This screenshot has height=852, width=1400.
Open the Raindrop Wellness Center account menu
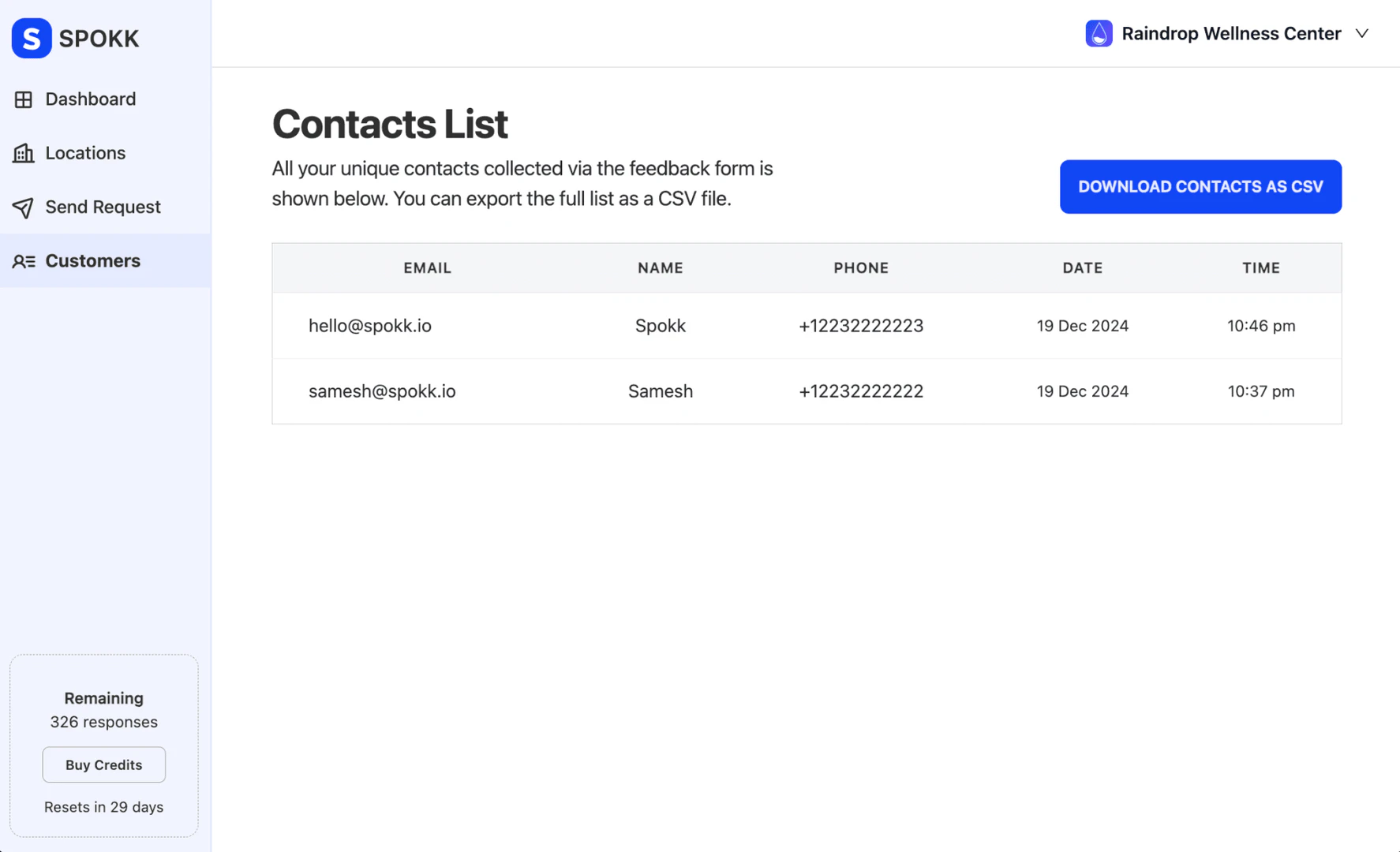point(1230,34)
